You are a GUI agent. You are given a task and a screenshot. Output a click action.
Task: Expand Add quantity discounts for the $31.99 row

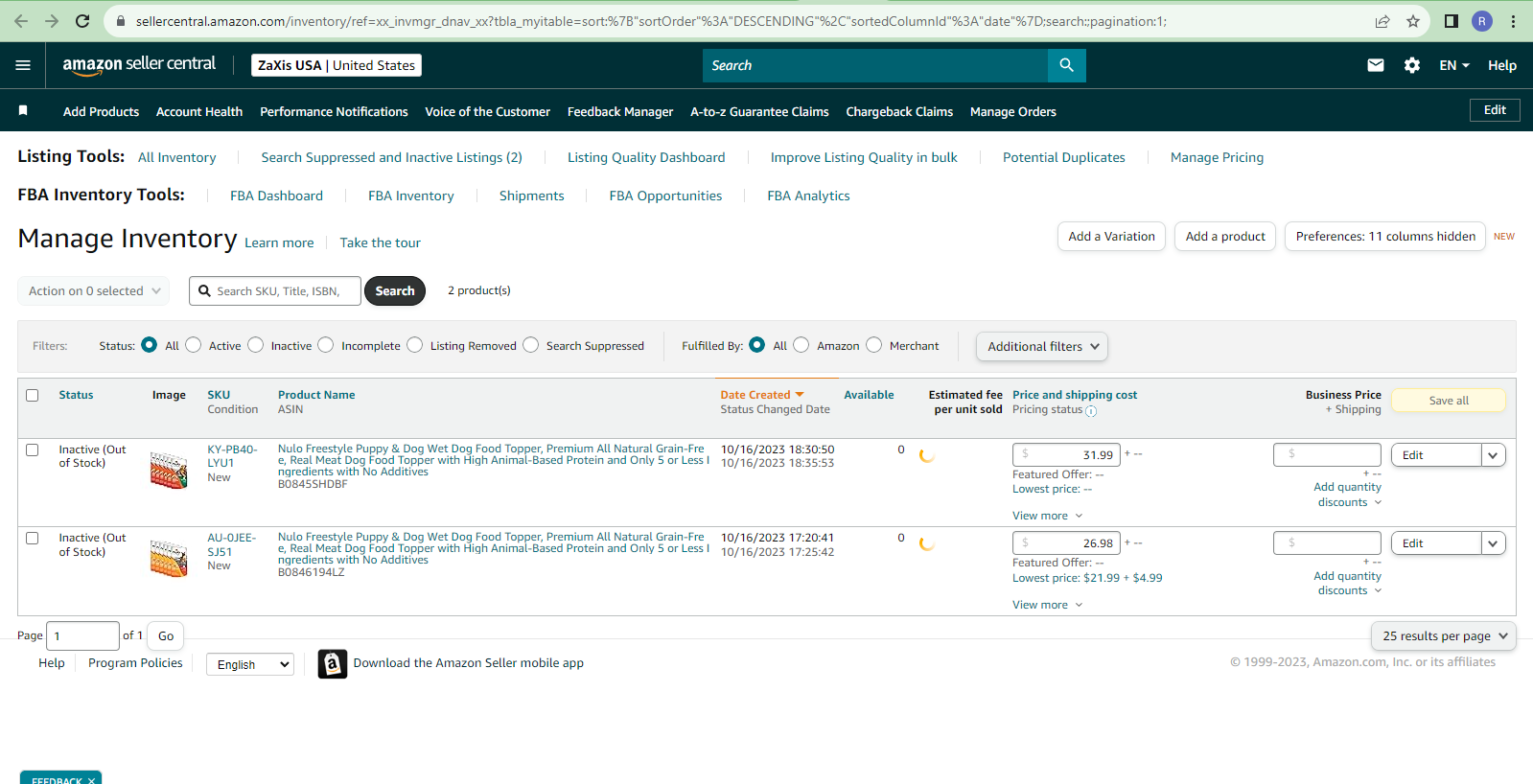click(1347, 495)
